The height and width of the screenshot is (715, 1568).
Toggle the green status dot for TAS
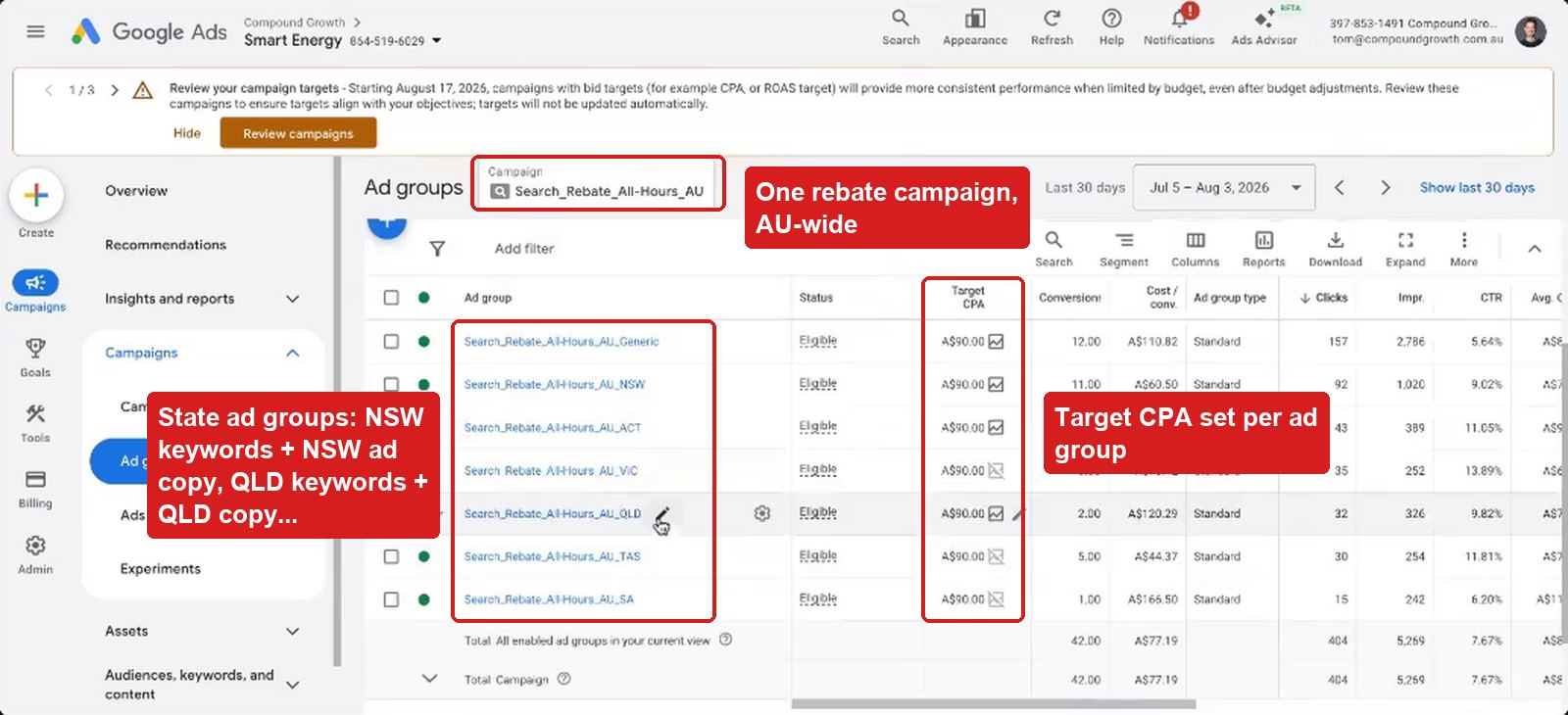point(424,556)
